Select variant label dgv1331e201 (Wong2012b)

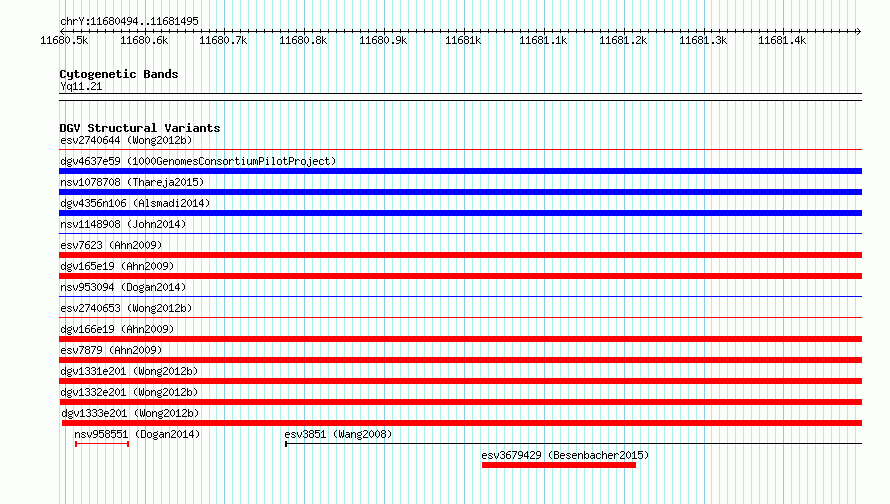point(129,371)
